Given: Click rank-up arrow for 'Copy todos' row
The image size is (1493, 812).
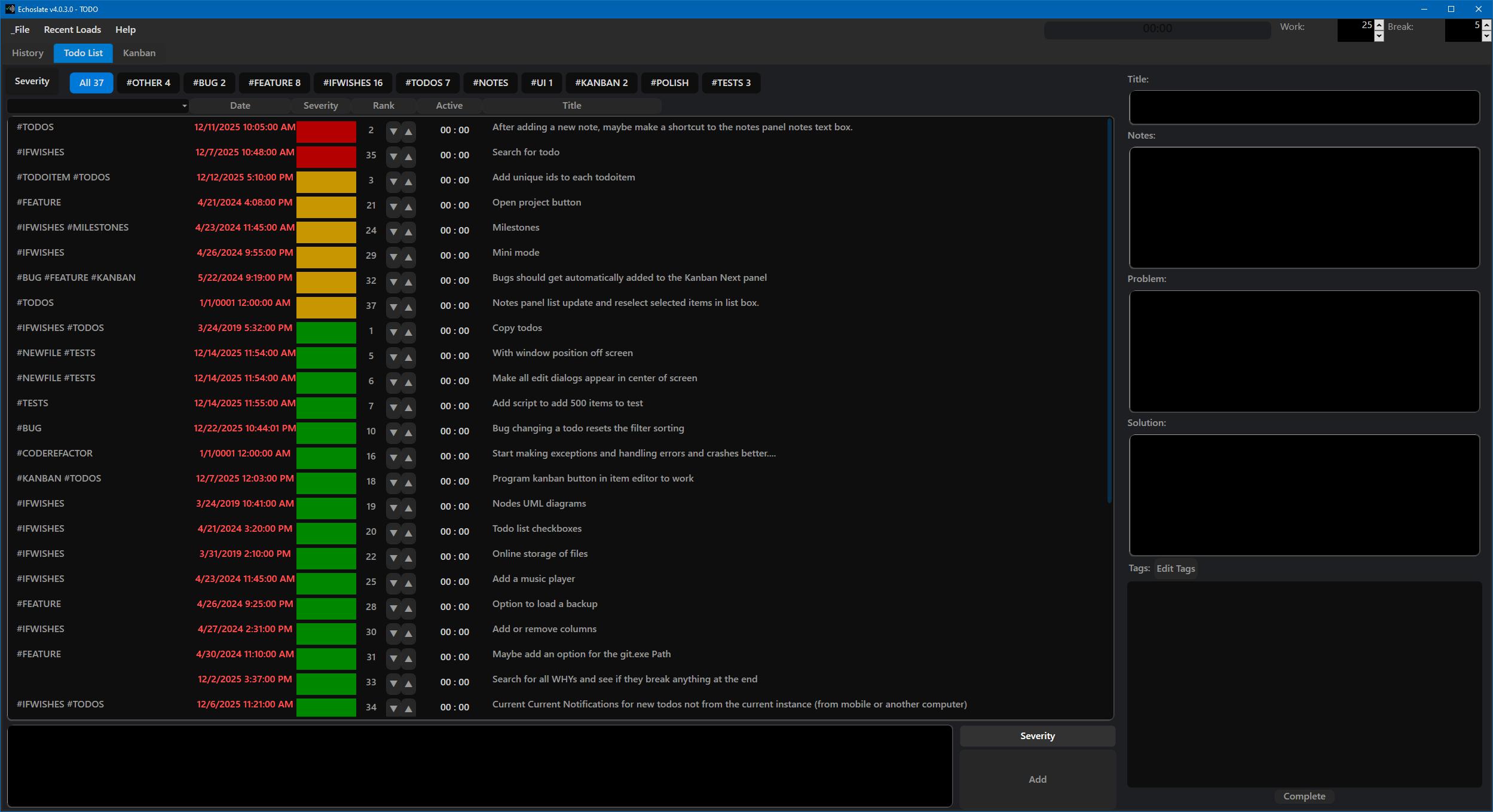Looking at the screenshot, I should pos(409,332).
